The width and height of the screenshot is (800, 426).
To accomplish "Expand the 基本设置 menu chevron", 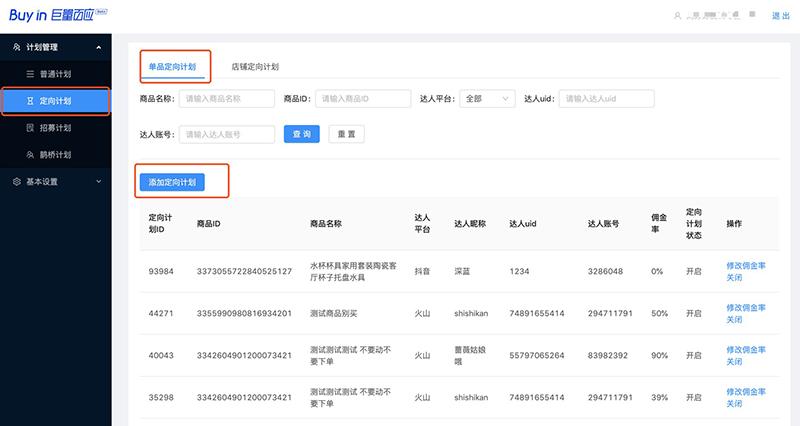I will [98, 182].
